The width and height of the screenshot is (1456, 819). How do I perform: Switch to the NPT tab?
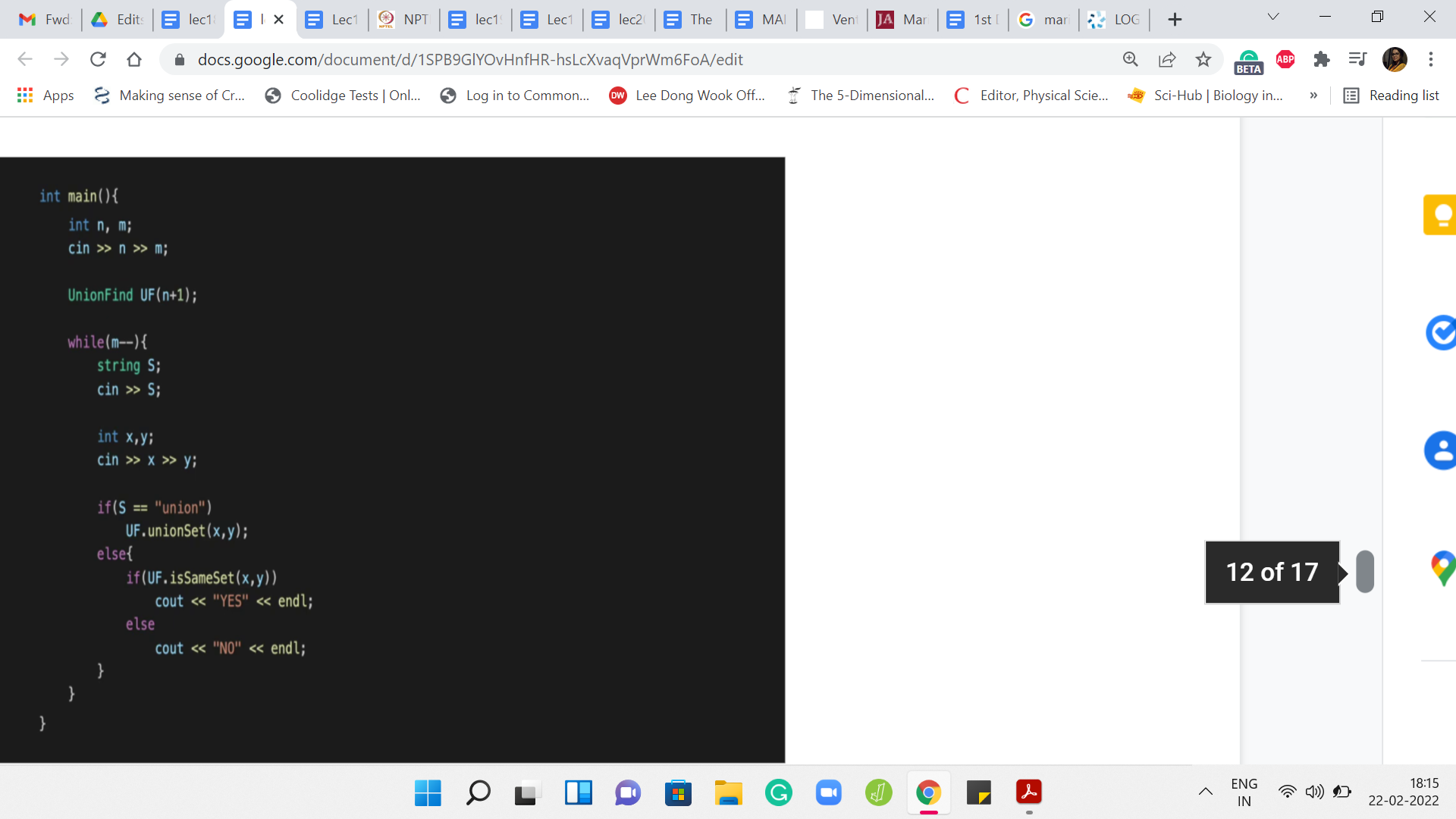[x=403, y=20]
